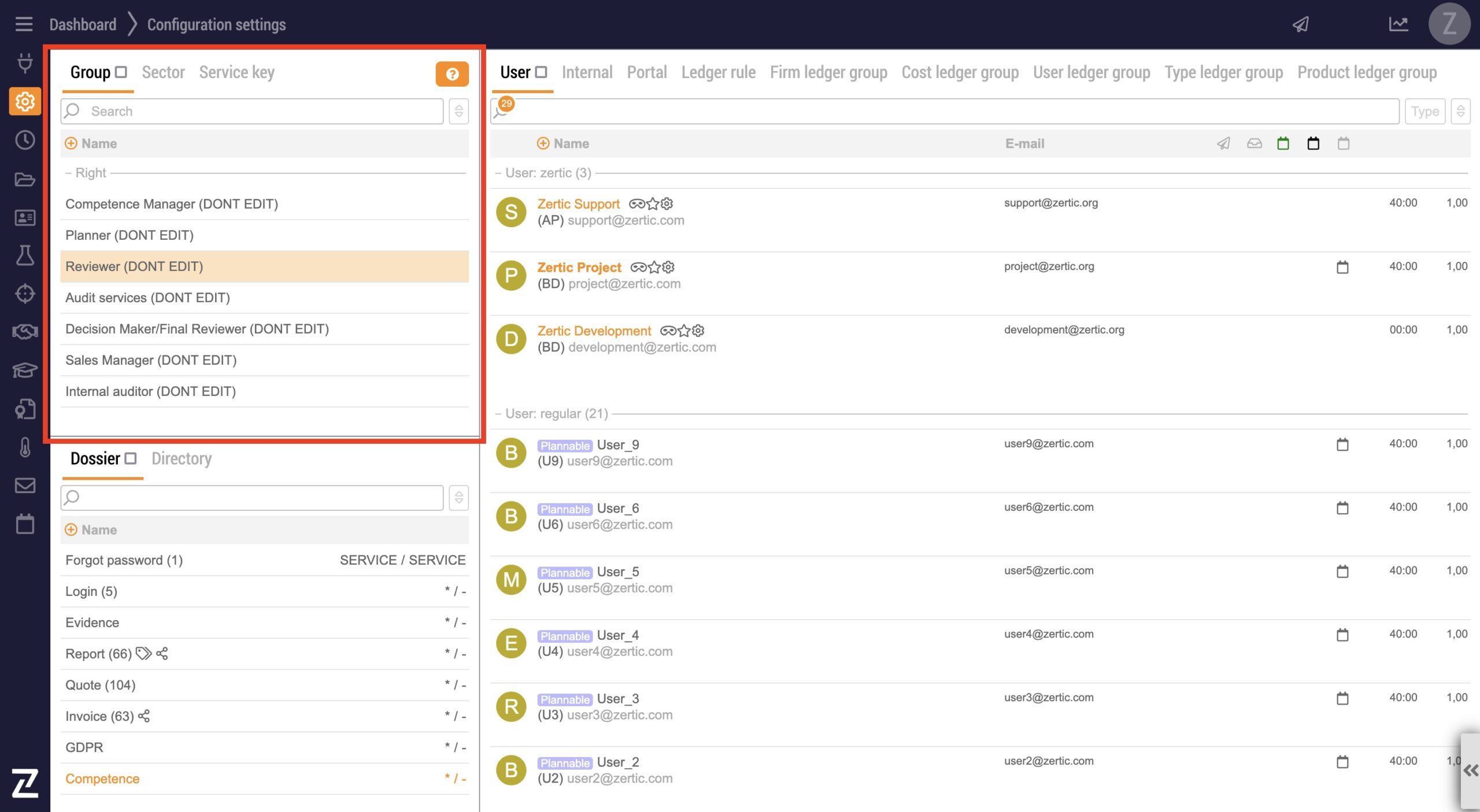Switch to the Ledger rule tab

pos(718,72)
